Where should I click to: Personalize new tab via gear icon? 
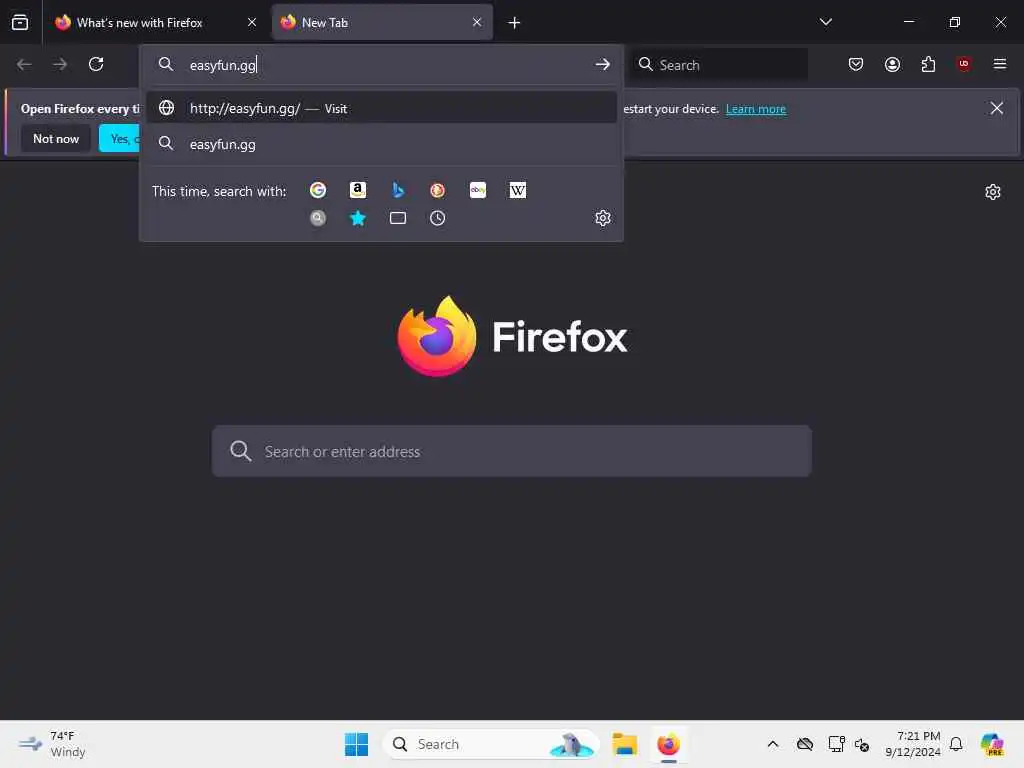(x=993, y=192)
